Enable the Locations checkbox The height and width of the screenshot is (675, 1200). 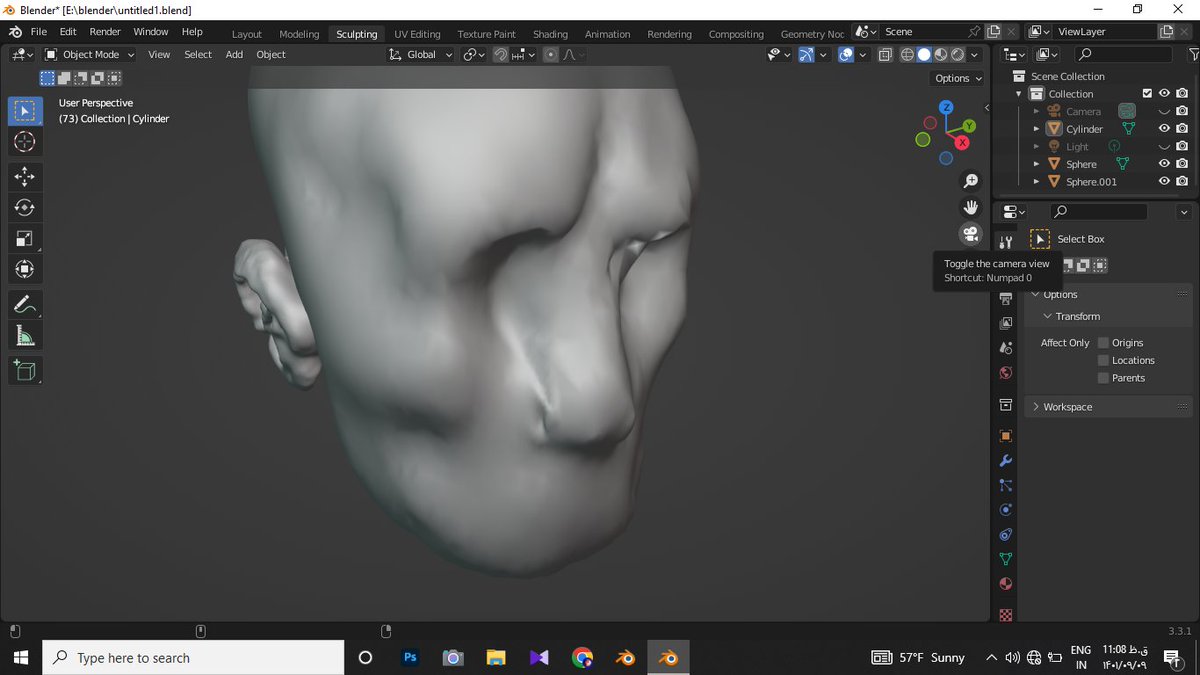(x=1103, y=360)
